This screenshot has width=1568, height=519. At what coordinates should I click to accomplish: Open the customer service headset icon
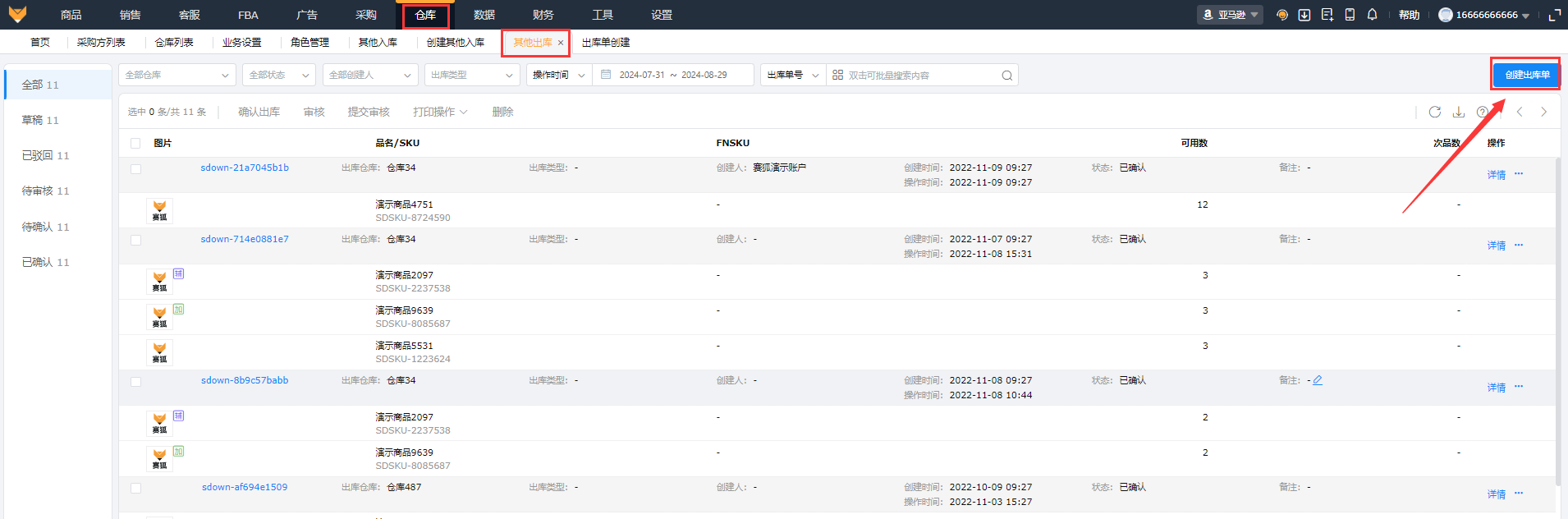1282,15
